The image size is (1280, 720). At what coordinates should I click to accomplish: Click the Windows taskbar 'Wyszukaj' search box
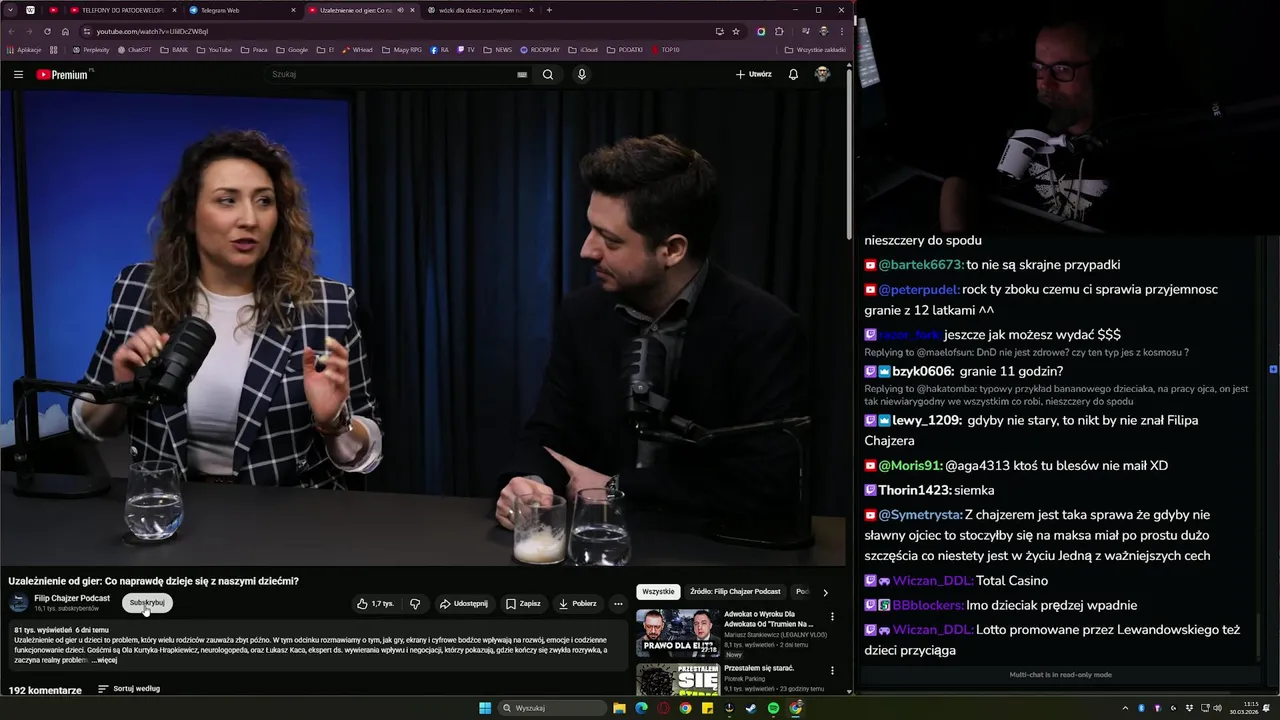click(553, 708)
